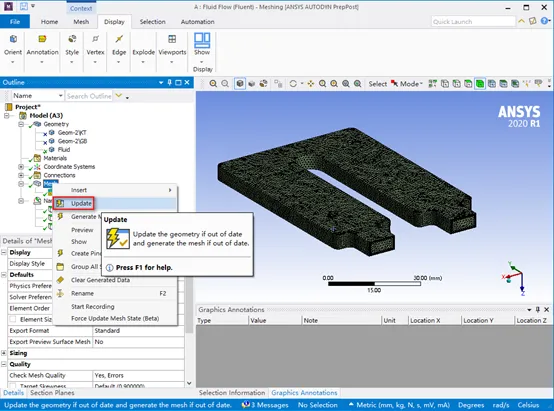Toggle the Target Skewness checkbox
The height and width of the screenshot is (411, 554).
click(x=13, y=386)
